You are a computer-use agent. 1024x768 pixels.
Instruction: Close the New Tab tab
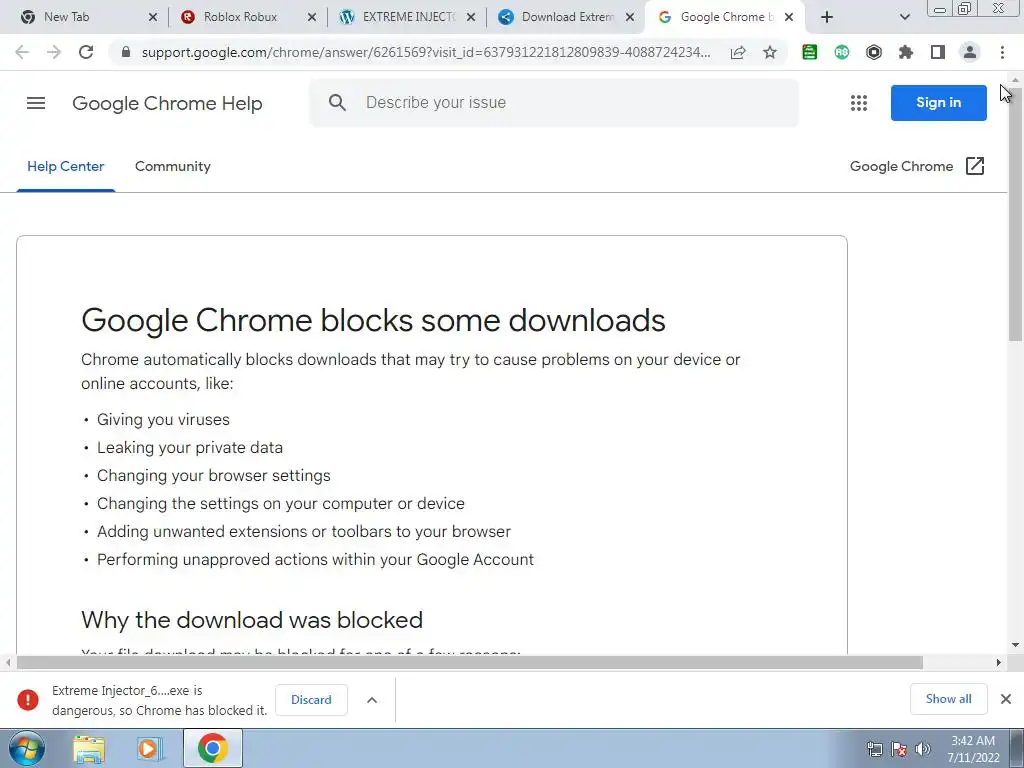tap(153, 17)
